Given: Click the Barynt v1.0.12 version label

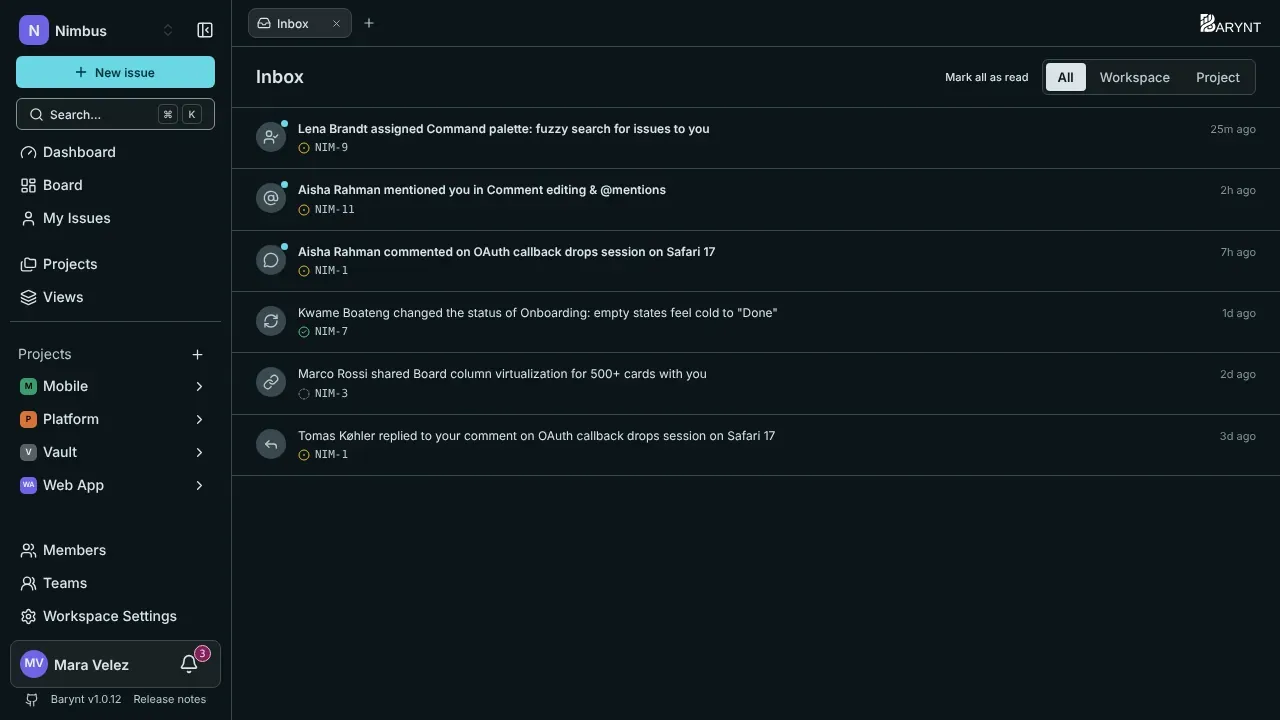Looking at the screenshot, I should click(86, 699).
